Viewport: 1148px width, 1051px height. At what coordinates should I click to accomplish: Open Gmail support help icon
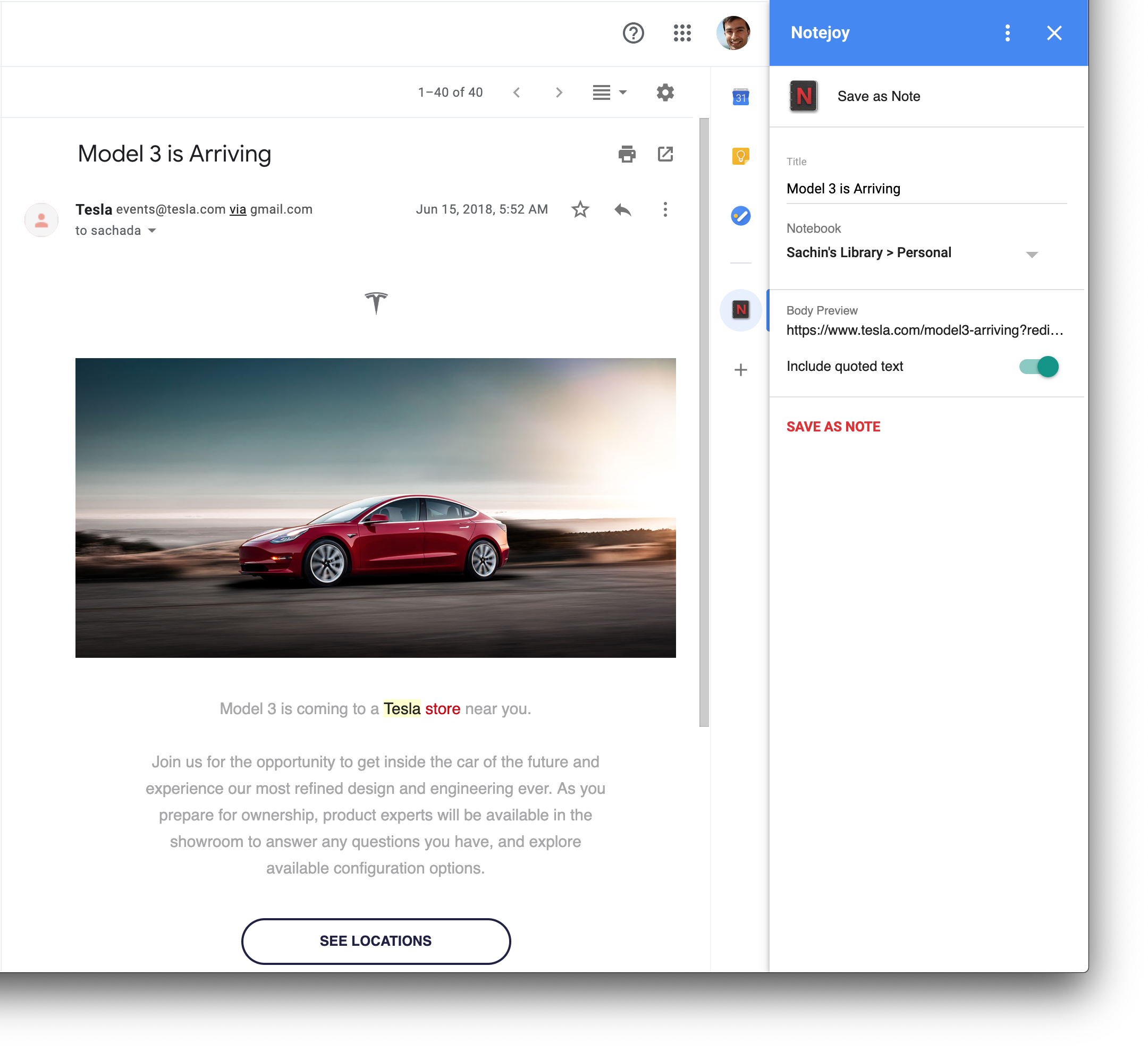click(633, 33)
